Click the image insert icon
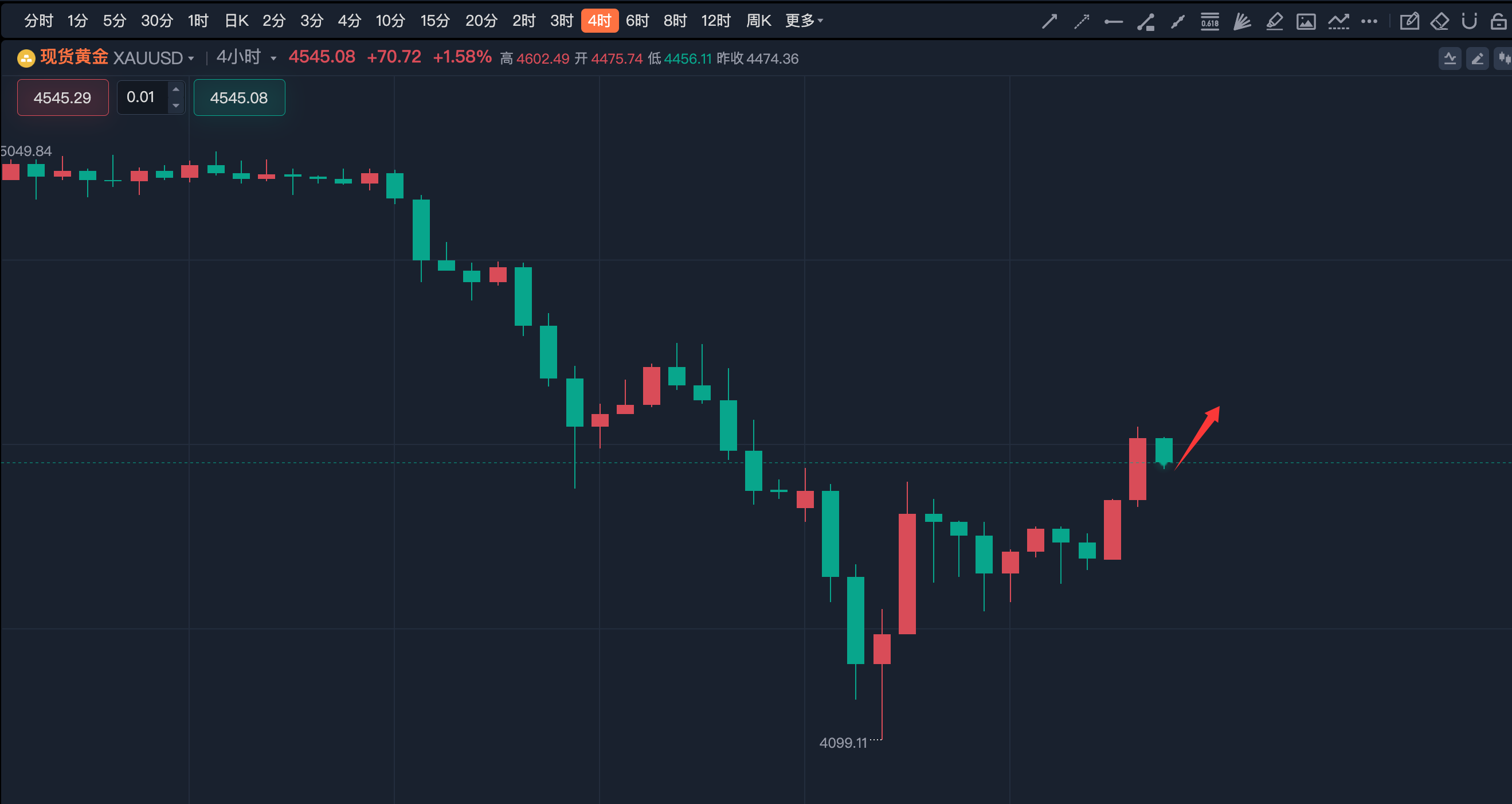Image resolution: width=1512 pixels, height=804 pixels. point(1306,22)
